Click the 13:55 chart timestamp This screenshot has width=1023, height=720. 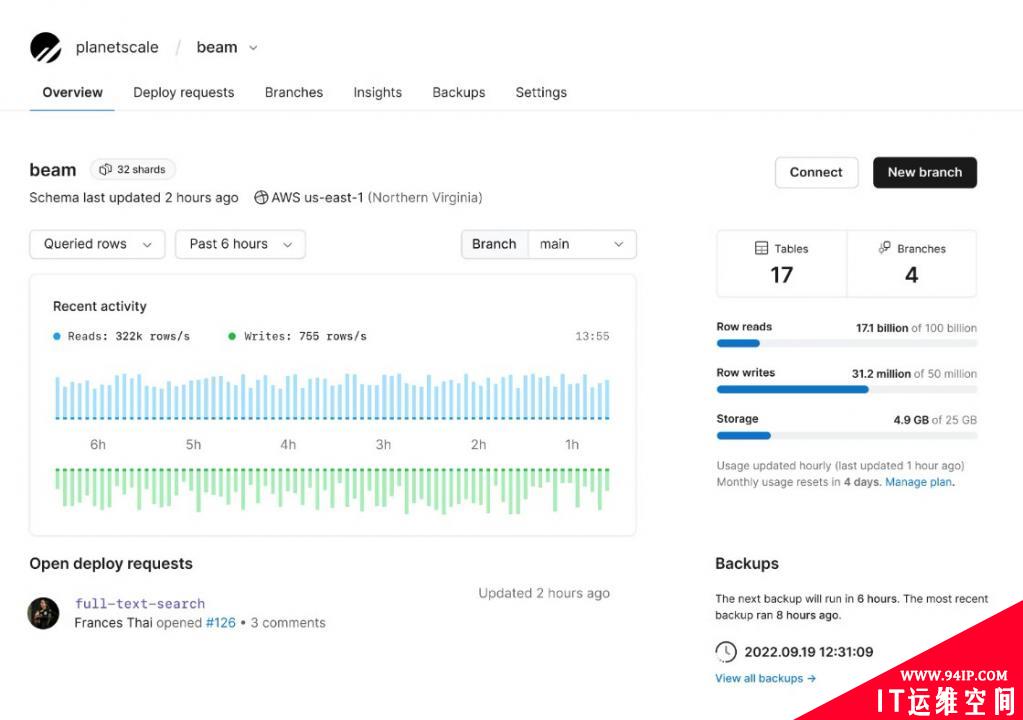point(592,337)
